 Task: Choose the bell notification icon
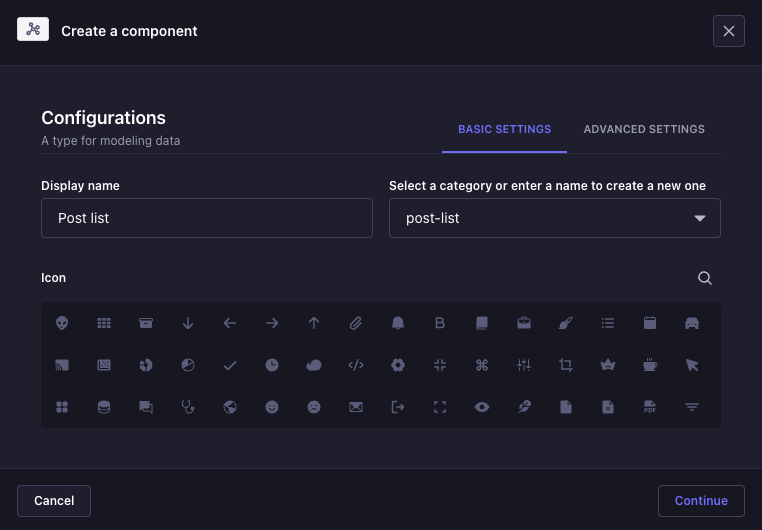click(x=398, y=323)
